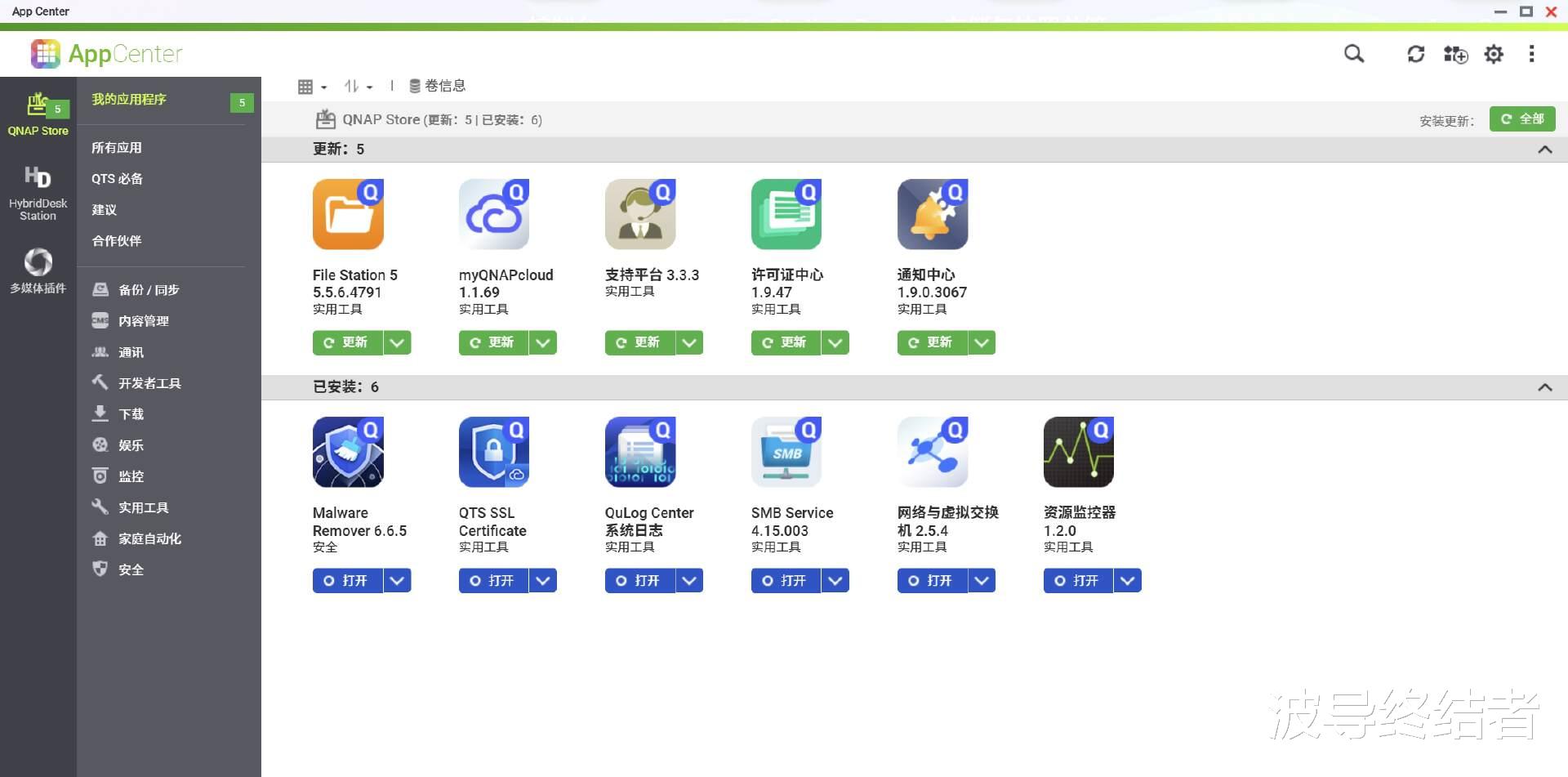Expand 网络与虚拟交换机 open dropdown arrow
1568x777 pixels.
coord(982,581)
